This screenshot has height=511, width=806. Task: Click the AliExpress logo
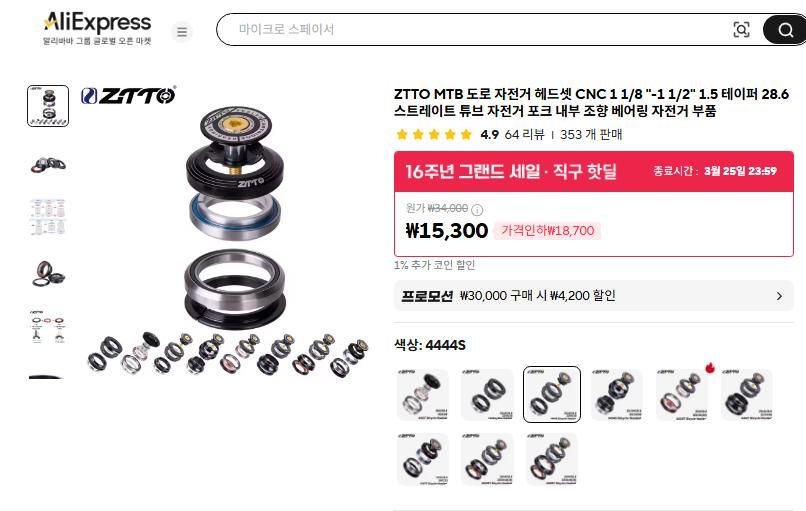click(97, 28)
